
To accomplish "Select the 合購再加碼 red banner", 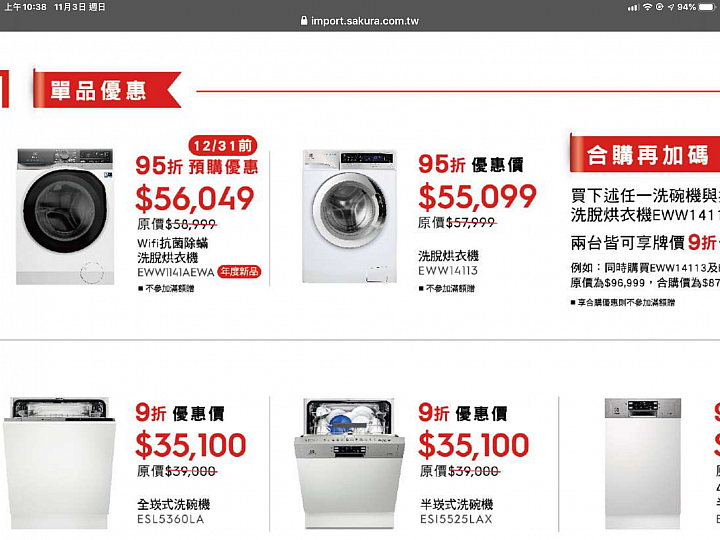I will pos(645,154).
